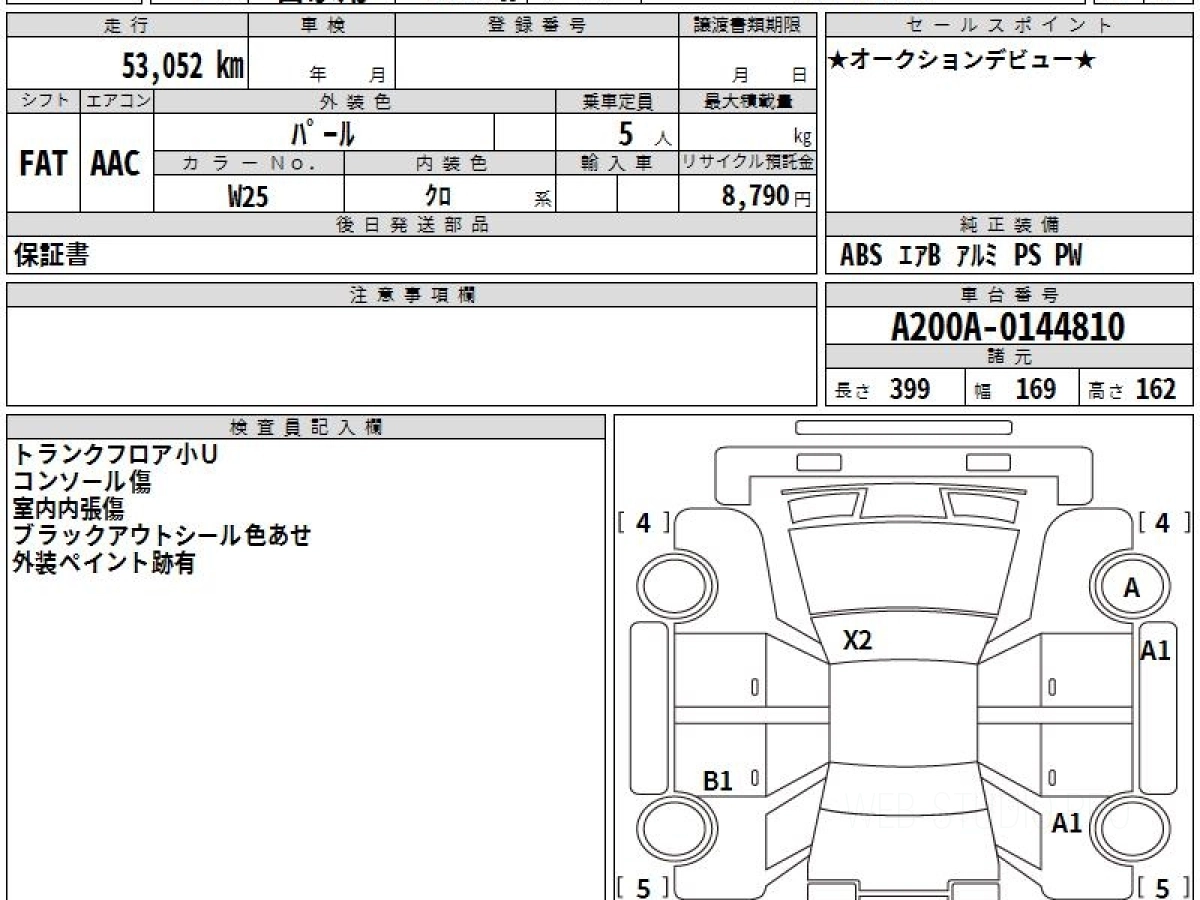Select the seating capacity 5 人
This screenshot has height=900, width=1200.
pos(643,133)
